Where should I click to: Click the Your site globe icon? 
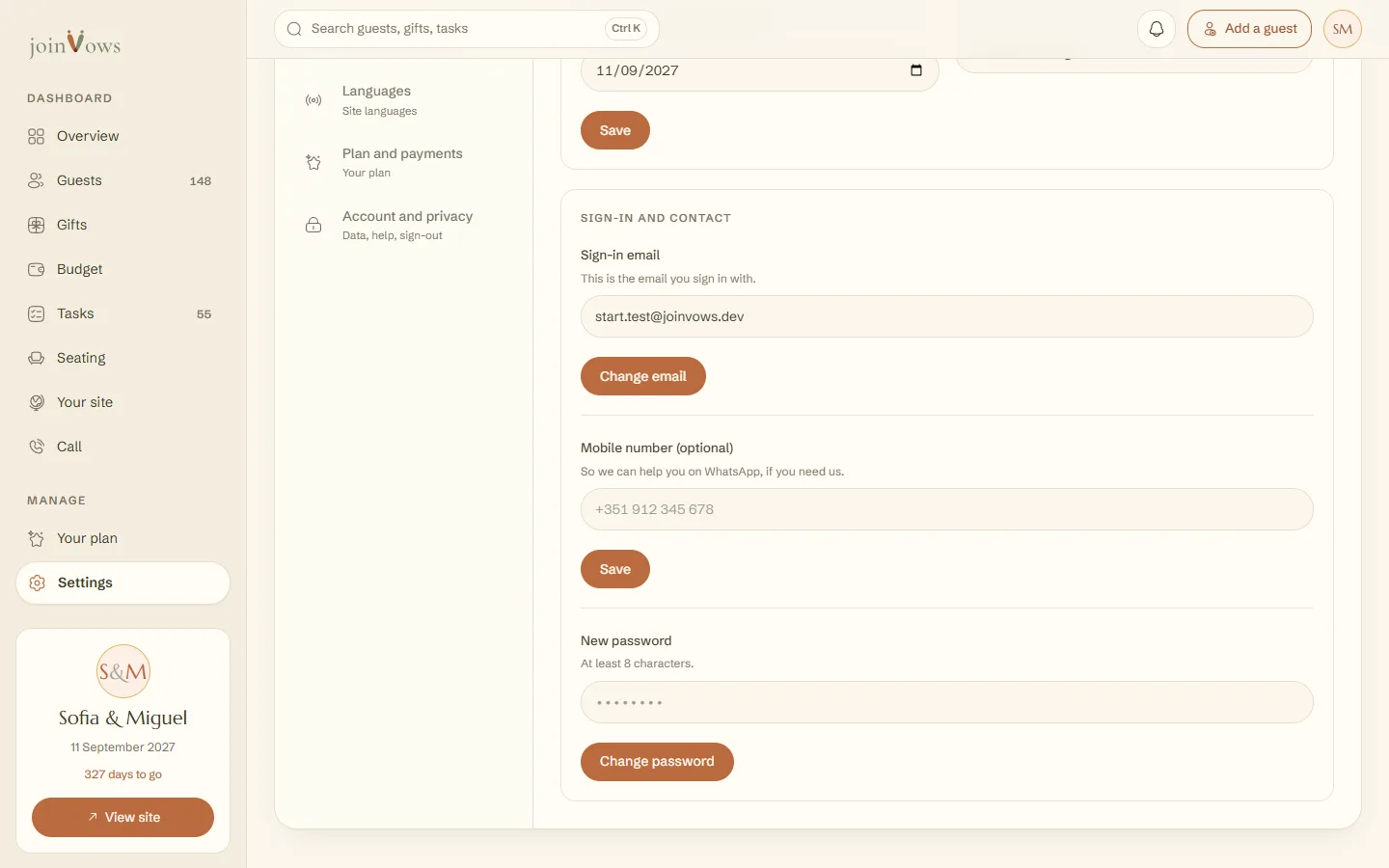coord(37,403)
